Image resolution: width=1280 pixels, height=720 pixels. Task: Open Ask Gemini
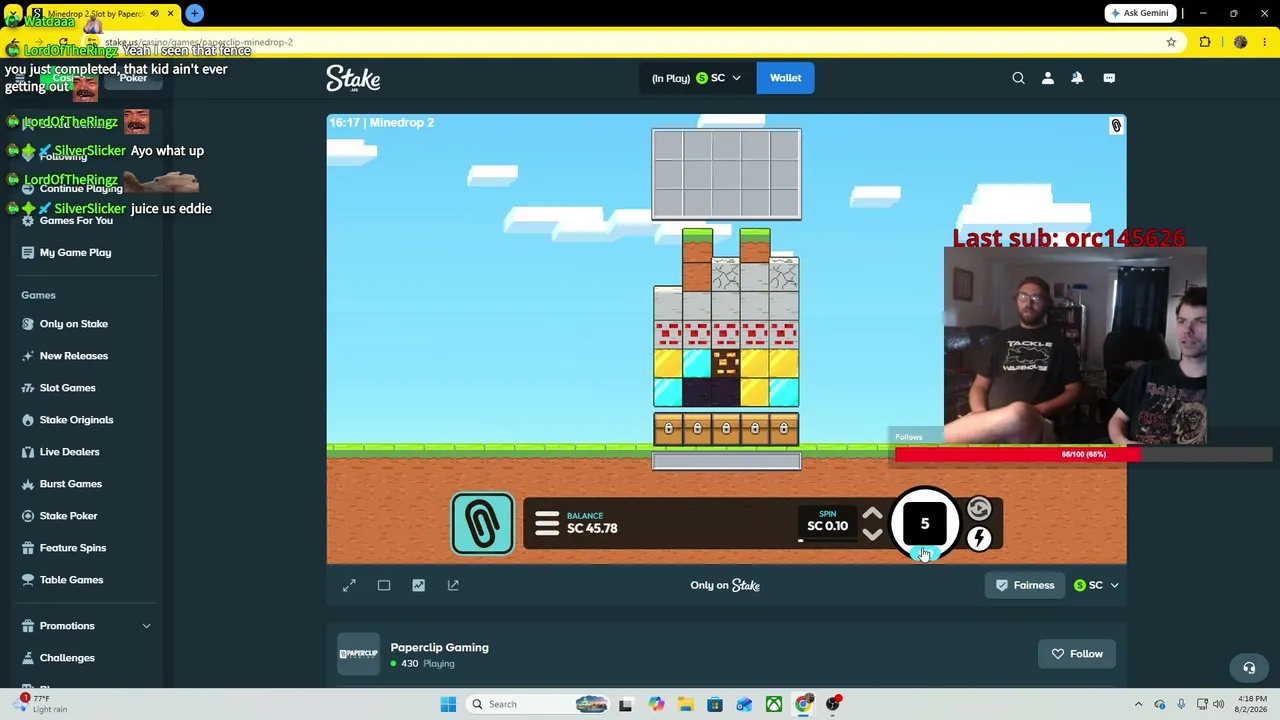coord(1139,13)
